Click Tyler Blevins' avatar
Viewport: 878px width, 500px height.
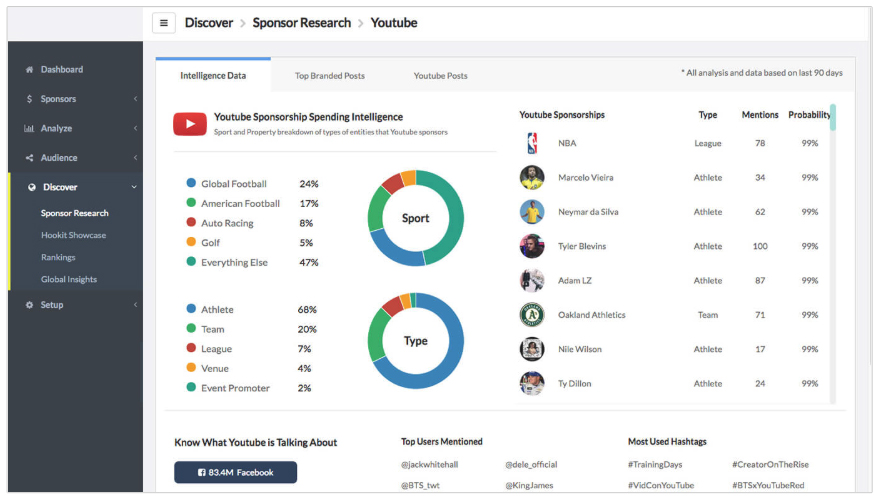pyautogui.click(x=532, y=246)
